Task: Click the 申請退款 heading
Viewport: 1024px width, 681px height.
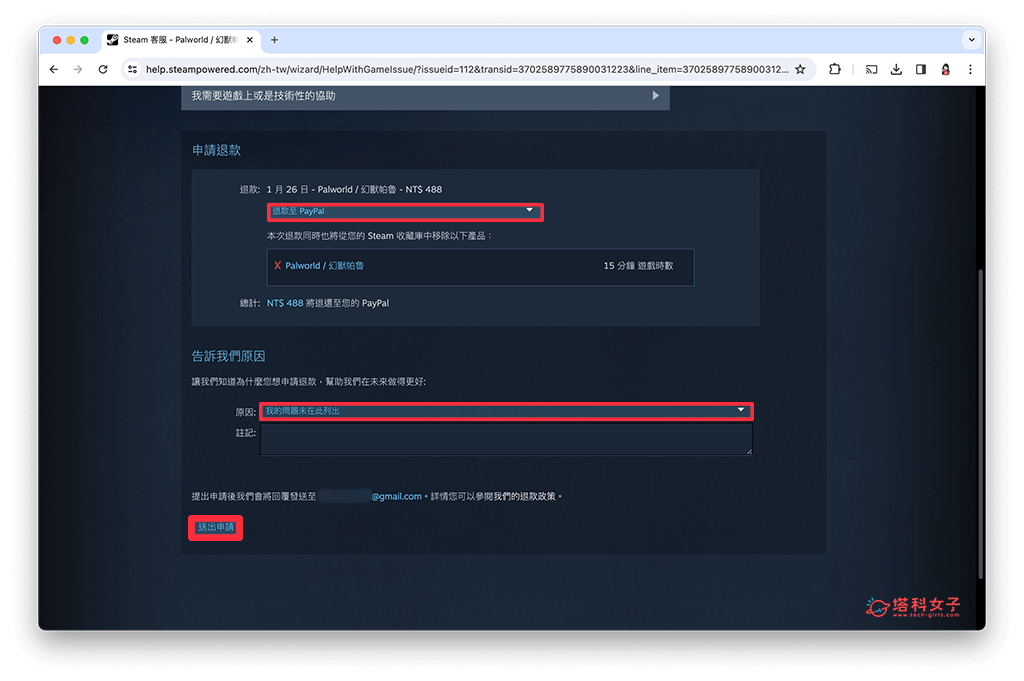Action: [x=216, y=150]
